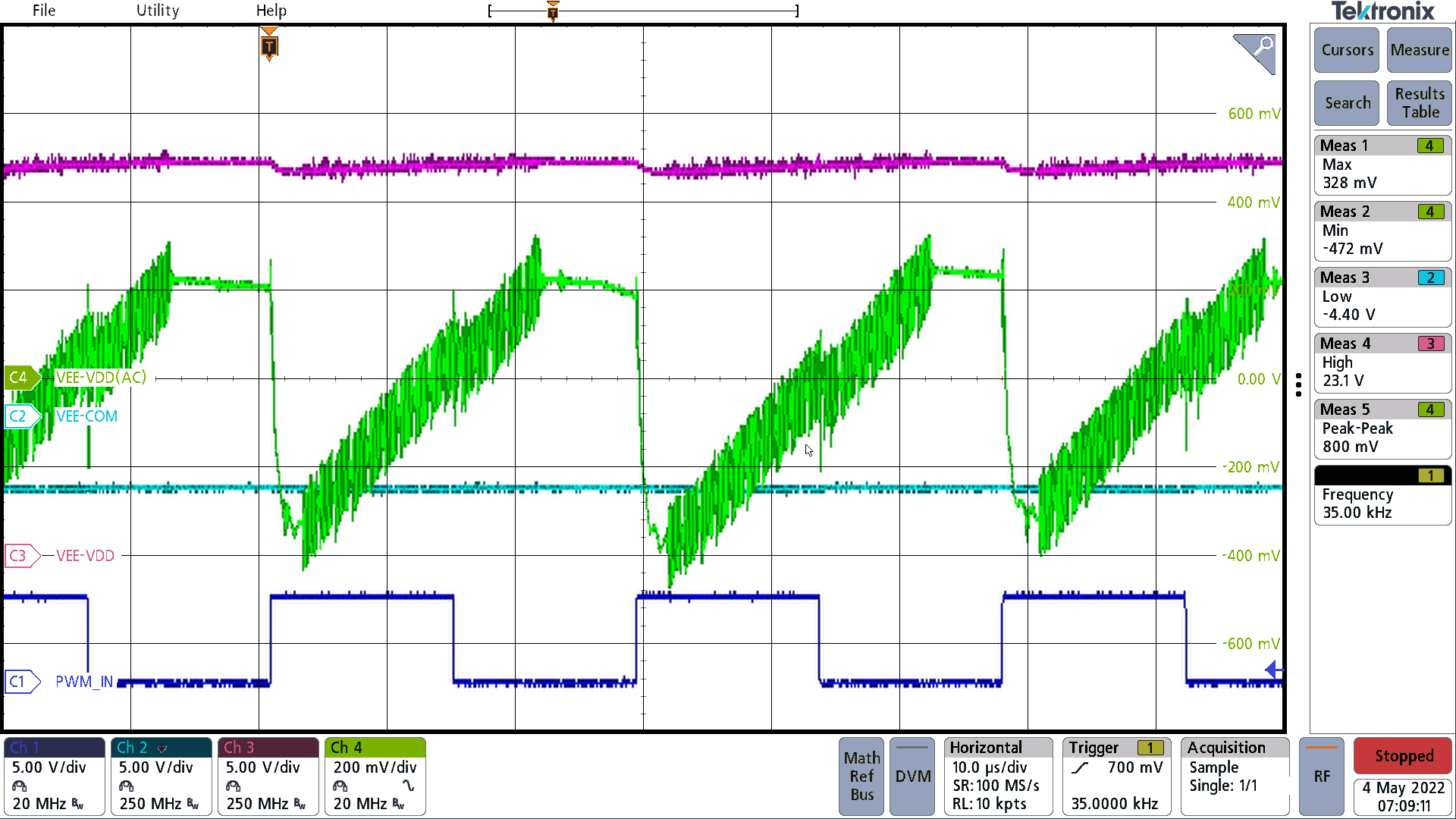This screenshot has height=819, width=1456.
Task: Toggle the Ch 3 channel badge
Action: pos(268,776)
